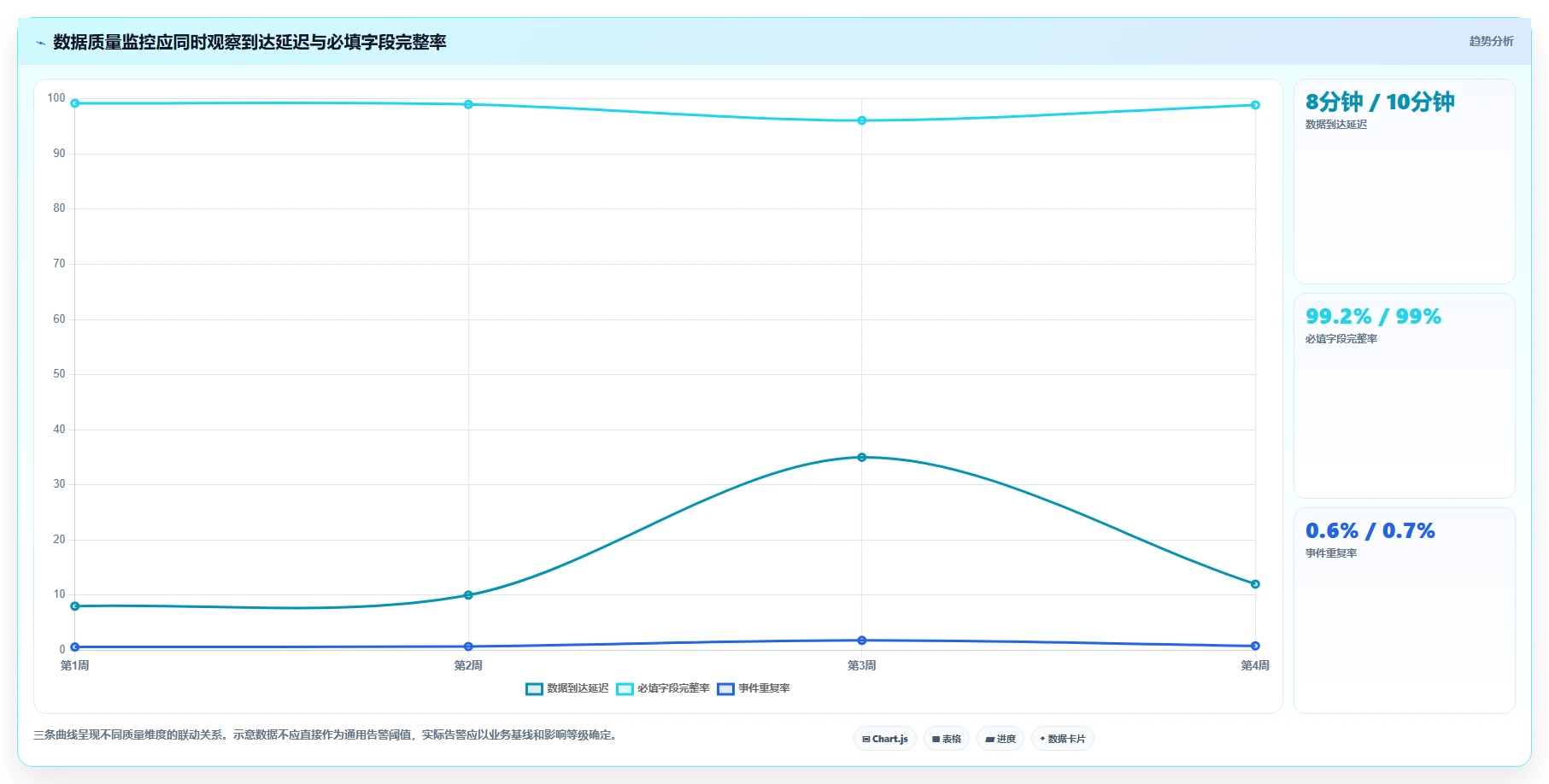This screenshot has width=1549, height=784.
Task: Click the 必填字段完整率 legend label
Action: coord(673,688)
